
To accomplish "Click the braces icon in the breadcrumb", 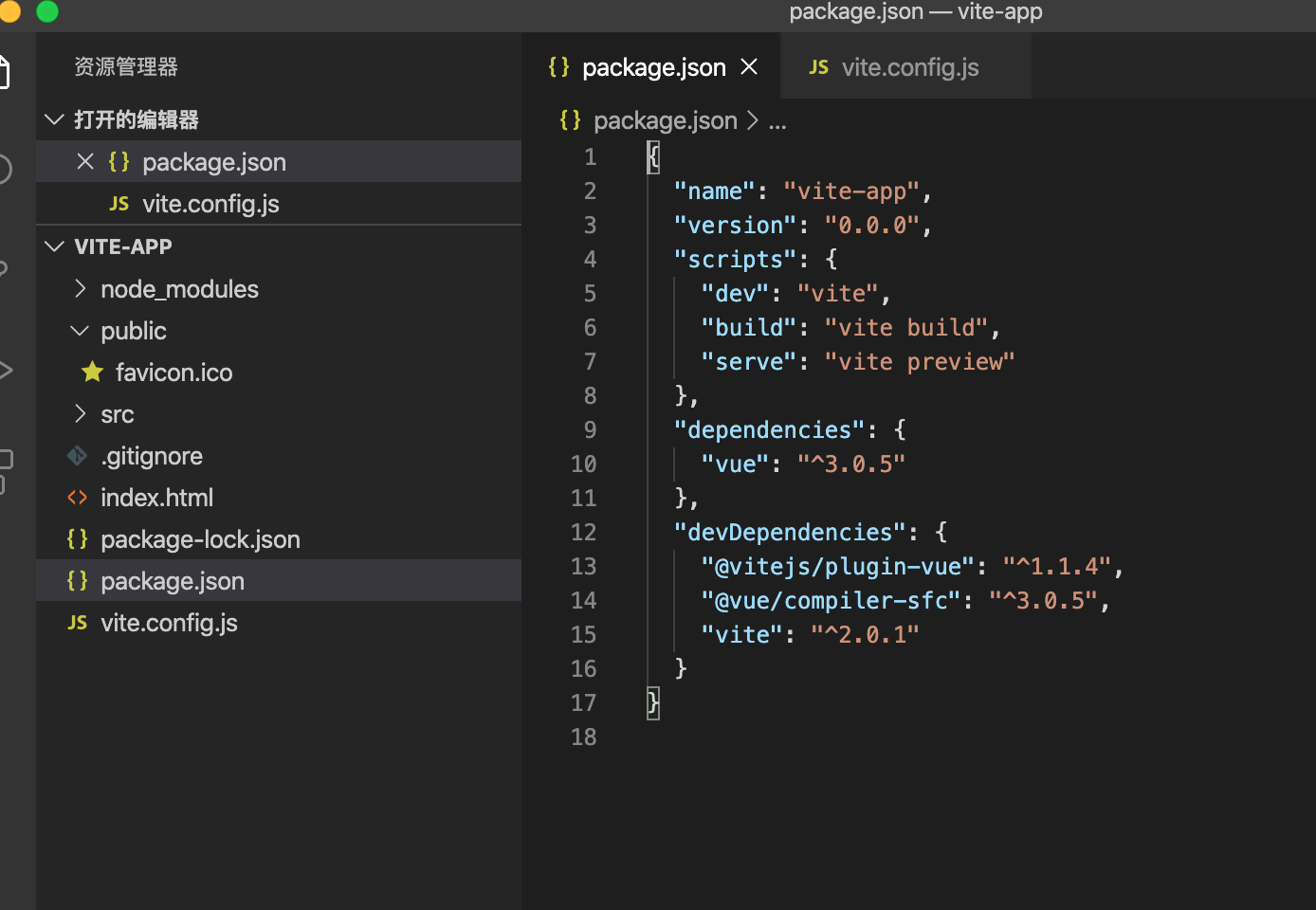I will 570,120.
